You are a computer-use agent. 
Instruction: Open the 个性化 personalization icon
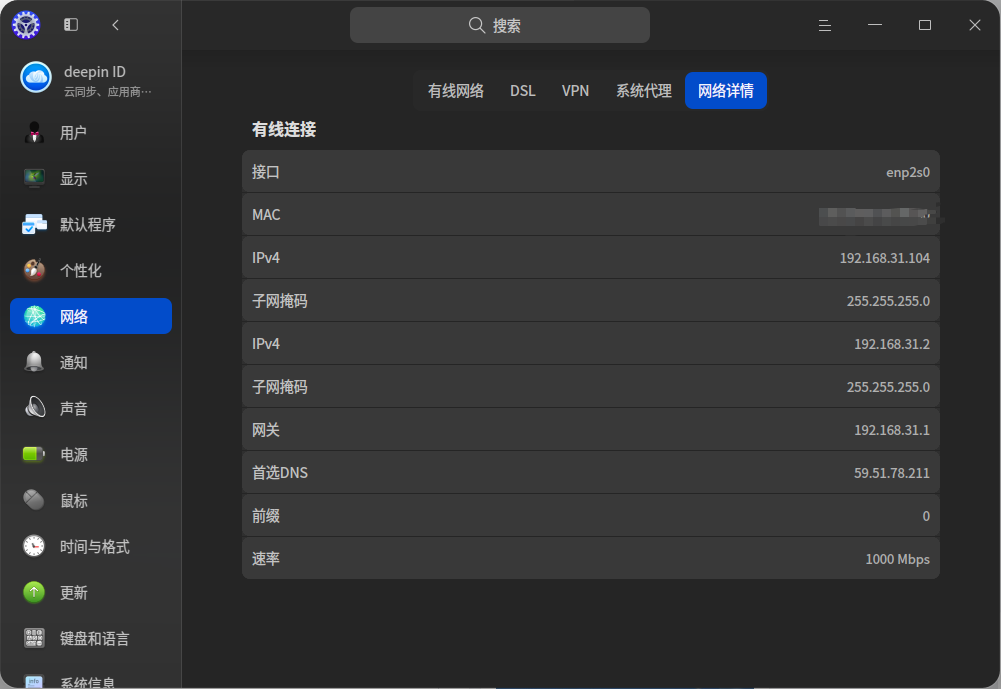click(34, 270)
